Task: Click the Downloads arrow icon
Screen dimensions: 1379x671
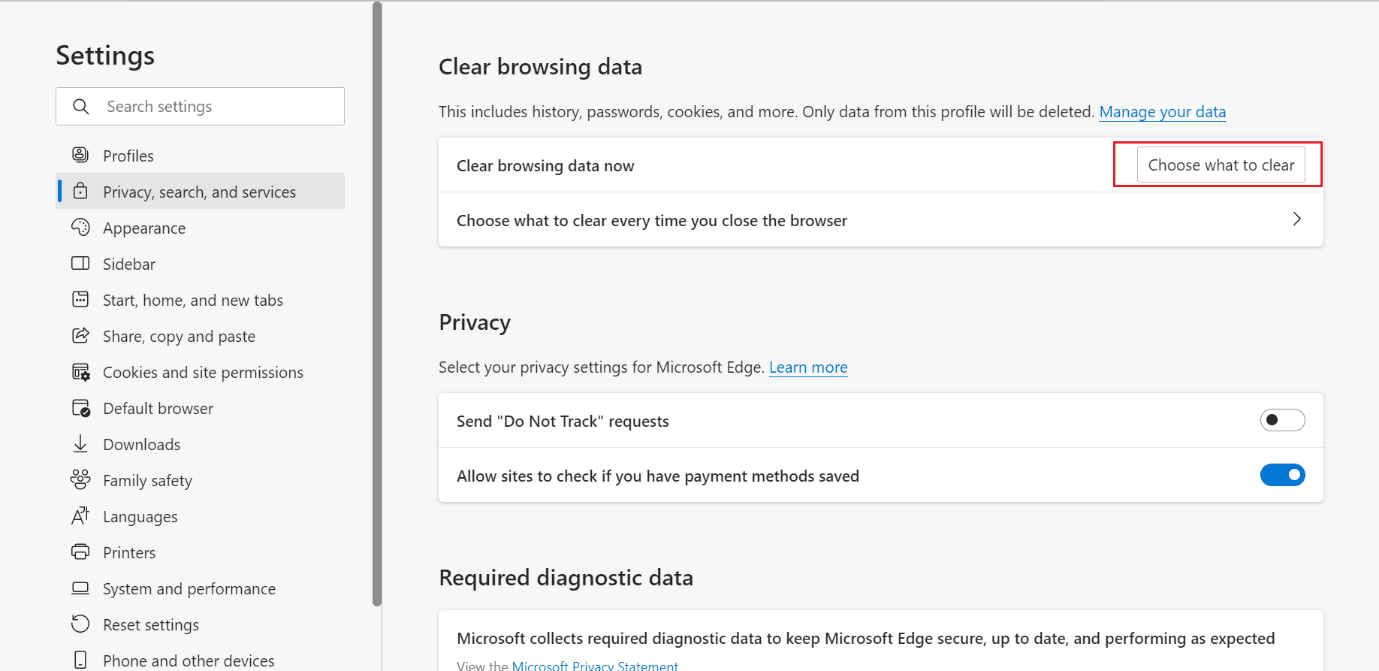Action: (x=80, y=443)
